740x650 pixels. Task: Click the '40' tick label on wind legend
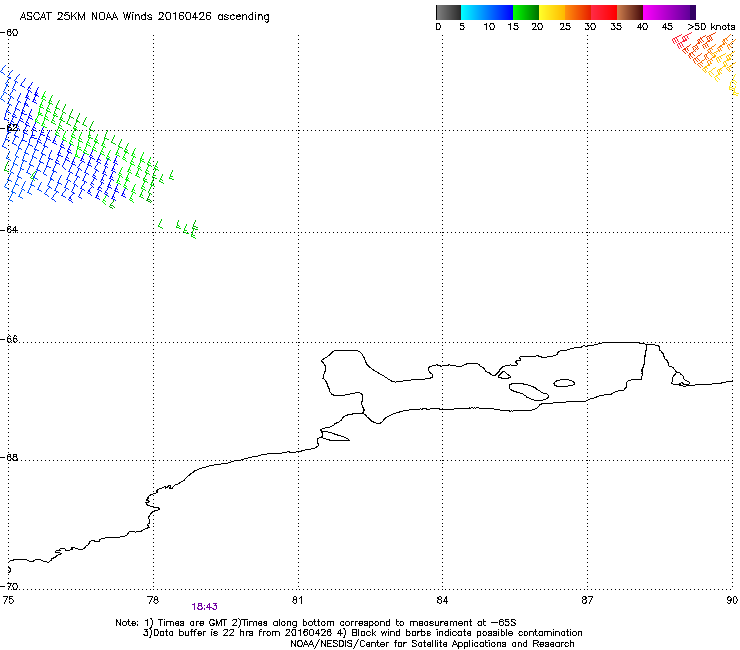coord(642,27)
